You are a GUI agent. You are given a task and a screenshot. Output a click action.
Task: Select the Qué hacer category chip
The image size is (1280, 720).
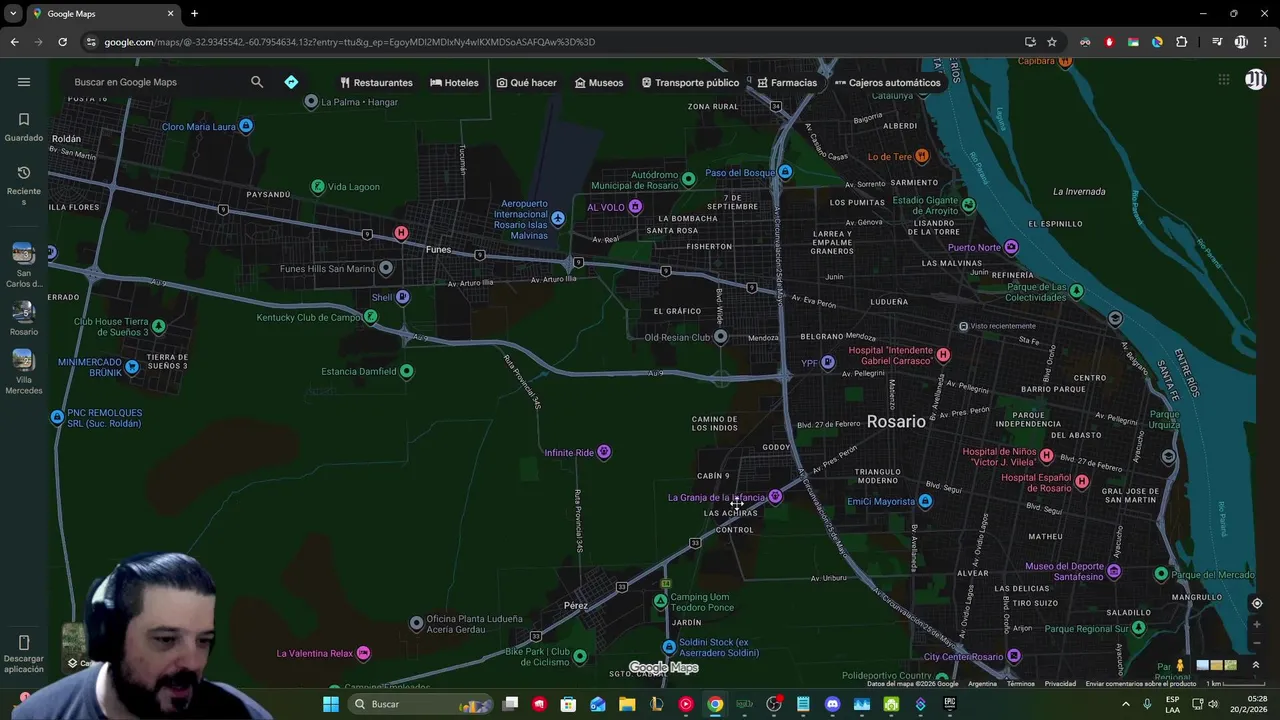(x=526, y=82)
